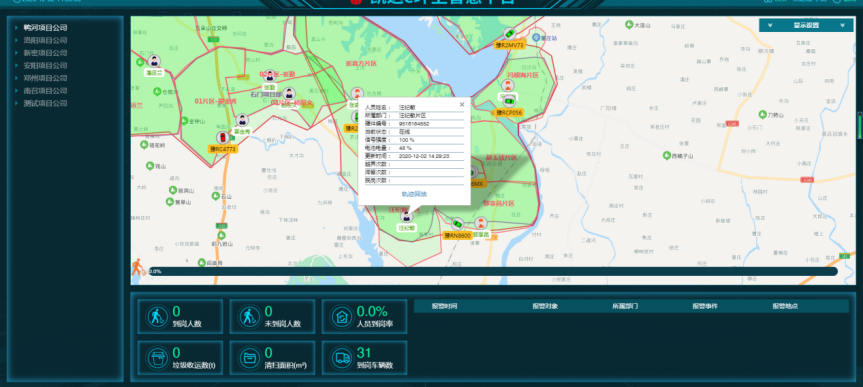Select the vehicle marker 豫RN8600
This screenshot has height=387, width=863.
pos(457,225)
